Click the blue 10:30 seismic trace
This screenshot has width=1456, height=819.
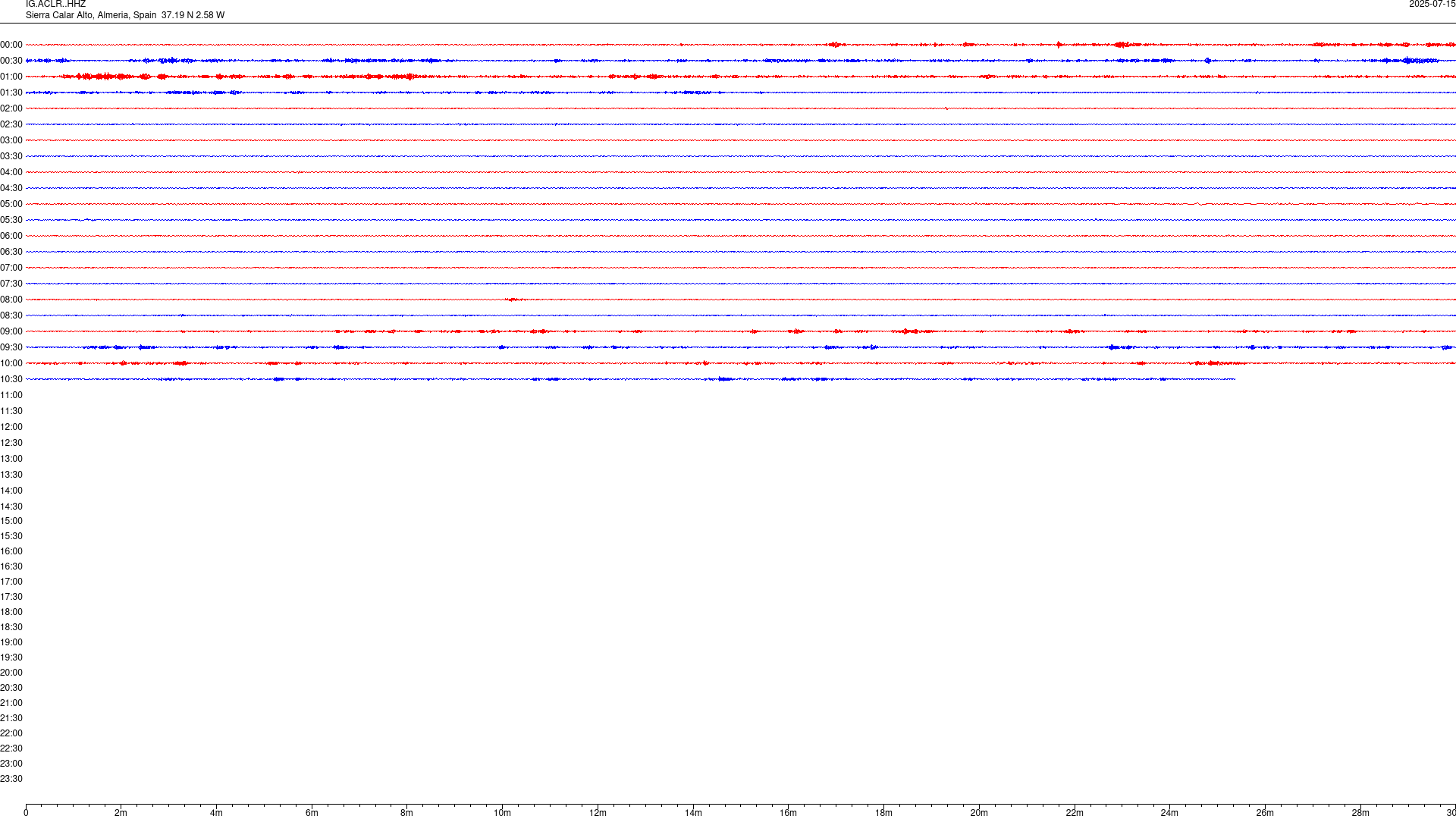[x=630, y=379]
